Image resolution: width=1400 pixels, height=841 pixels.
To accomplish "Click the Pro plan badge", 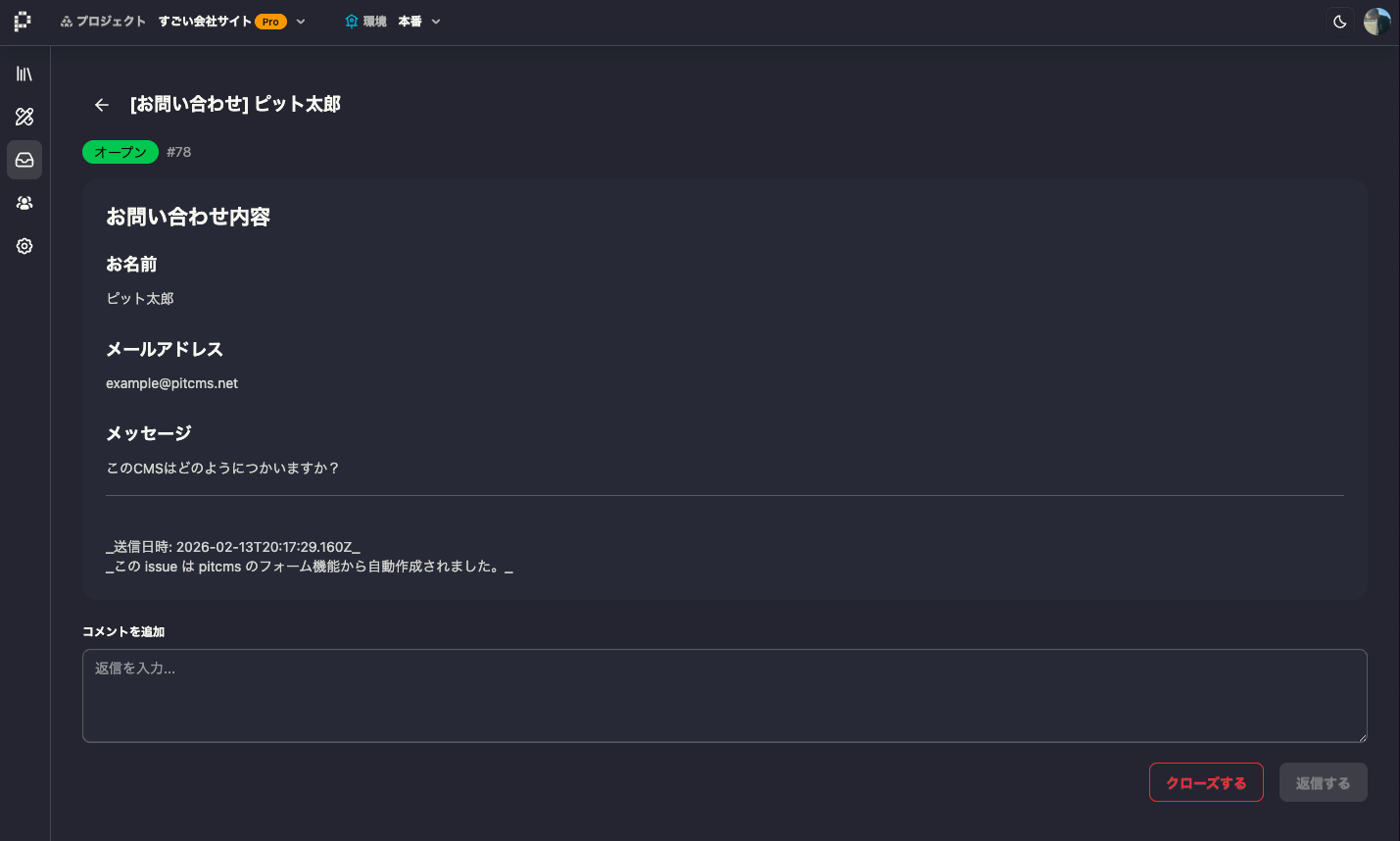I will click(x=270, y=22).
